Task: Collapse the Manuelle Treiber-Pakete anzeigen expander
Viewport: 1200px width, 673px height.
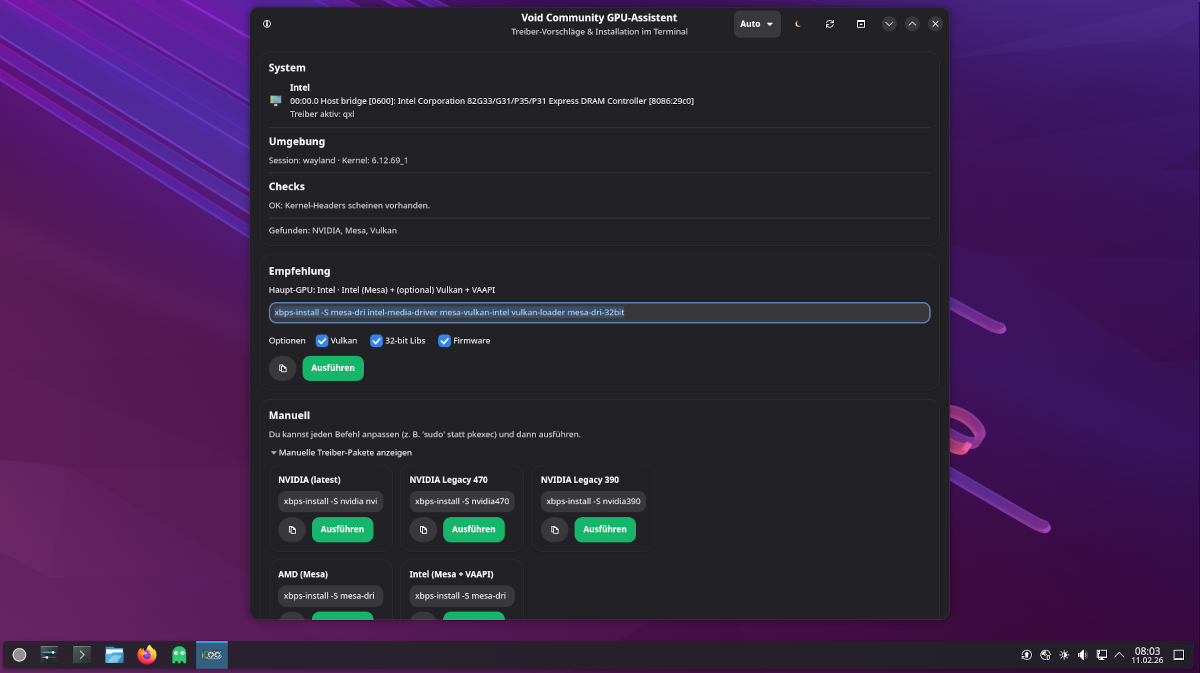Action: (x=340, y=453)
